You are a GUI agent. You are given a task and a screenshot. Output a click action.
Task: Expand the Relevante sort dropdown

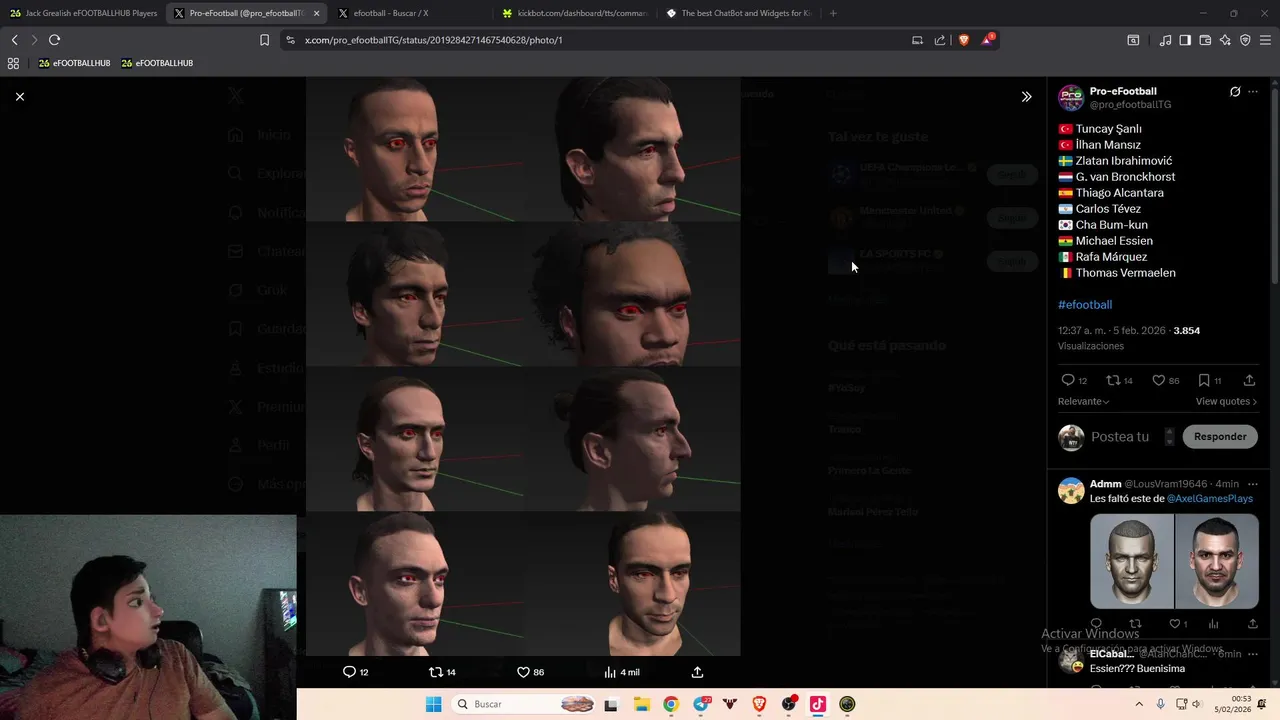pos(1083,401)
